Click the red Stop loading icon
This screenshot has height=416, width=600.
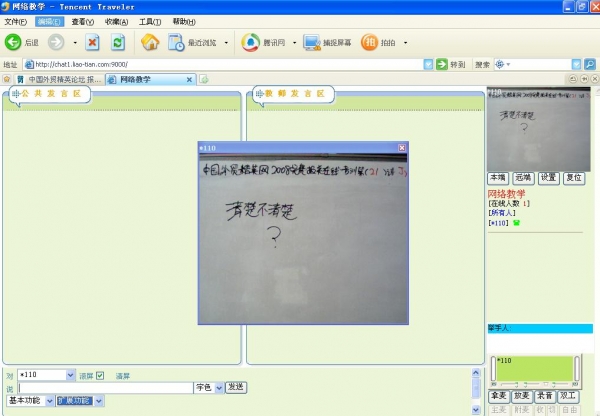click(x=92, y=42)
